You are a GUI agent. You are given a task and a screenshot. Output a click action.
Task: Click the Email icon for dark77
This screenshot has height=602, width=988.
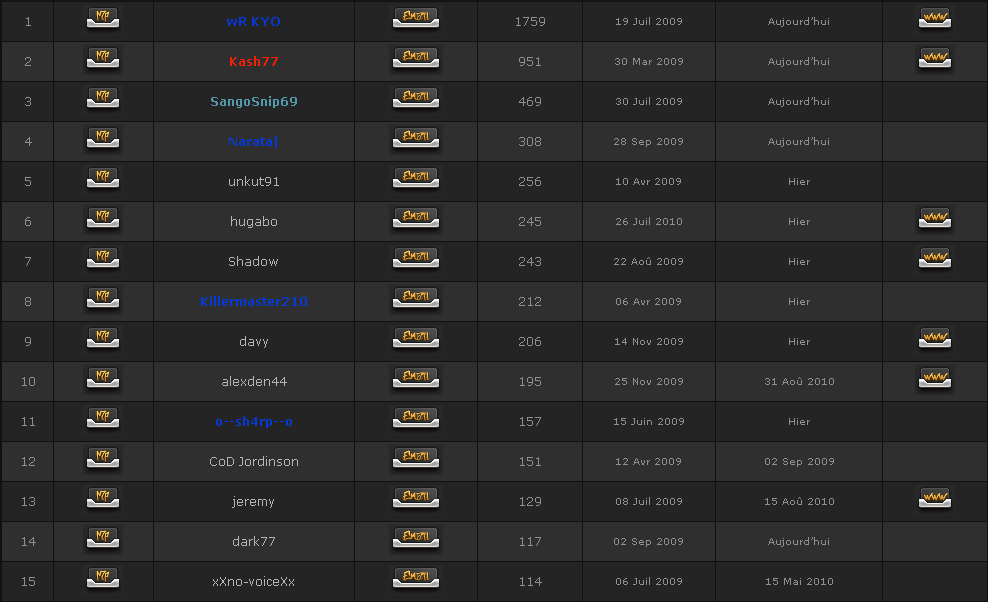click(416, 539)
